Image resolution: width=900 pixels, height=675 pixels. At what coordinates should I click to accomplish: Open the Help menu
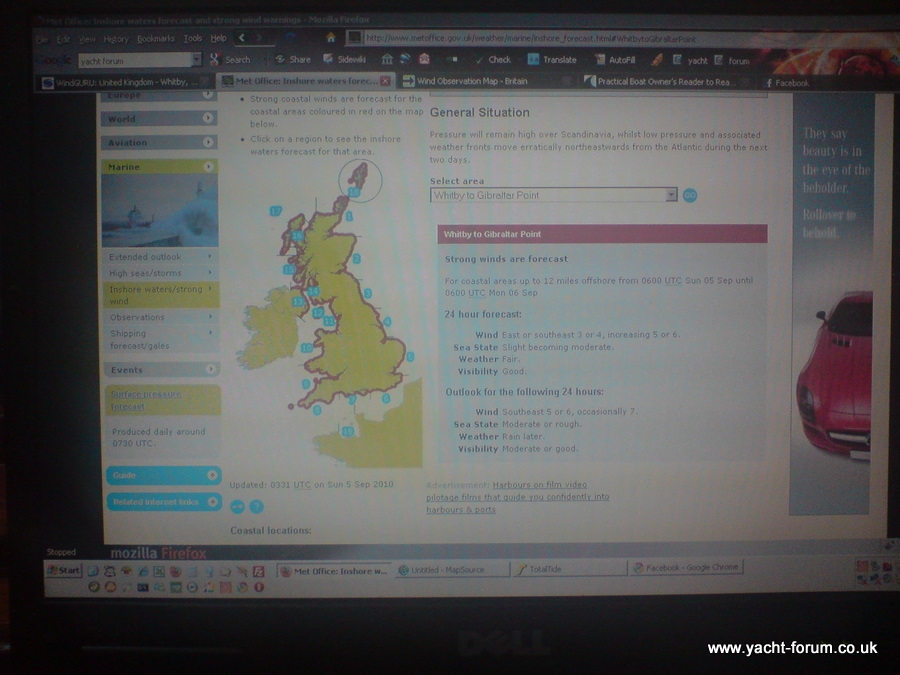pyautogui.click(x=218, y=38)
